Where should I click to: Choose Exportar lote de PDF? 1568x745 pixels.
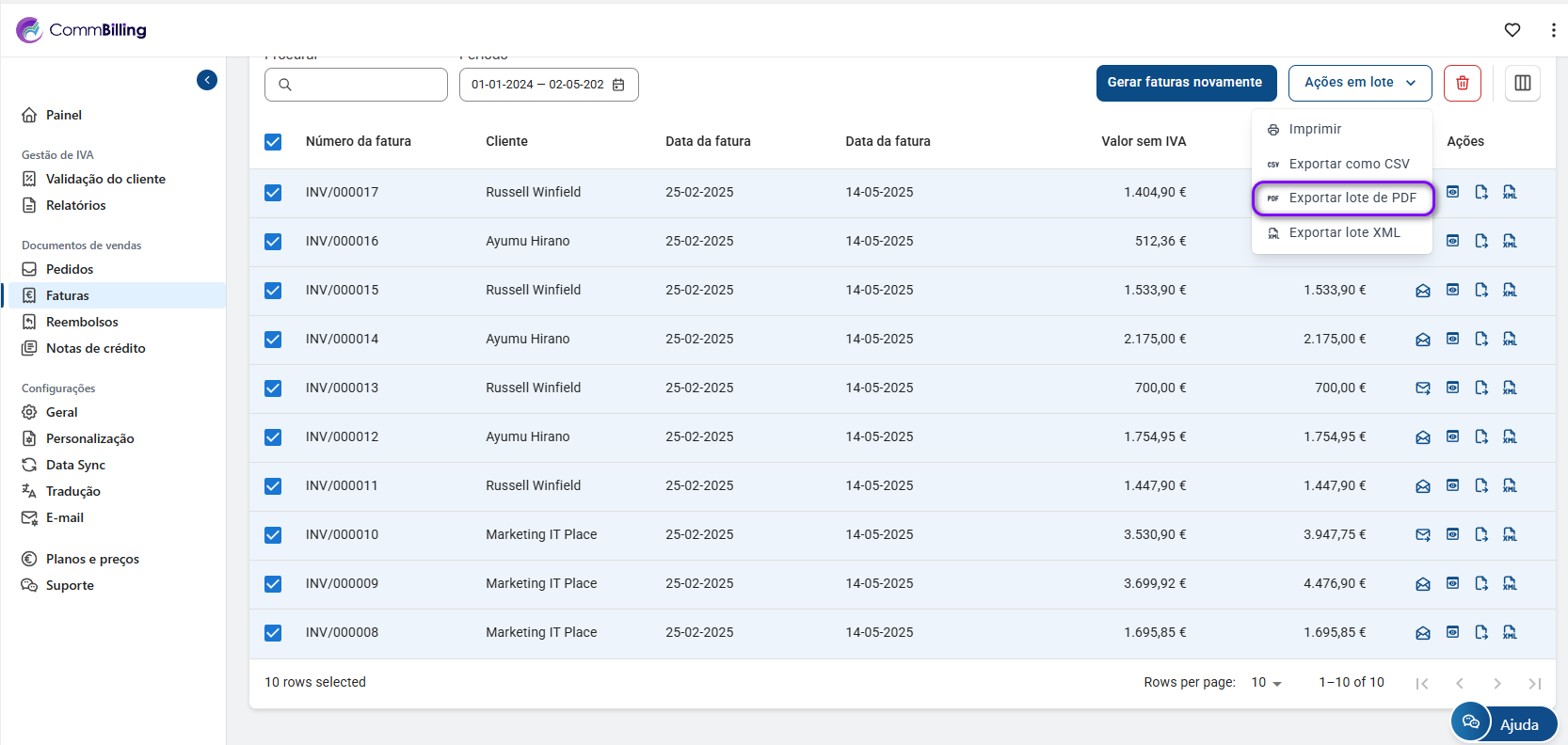(1342, 198)
